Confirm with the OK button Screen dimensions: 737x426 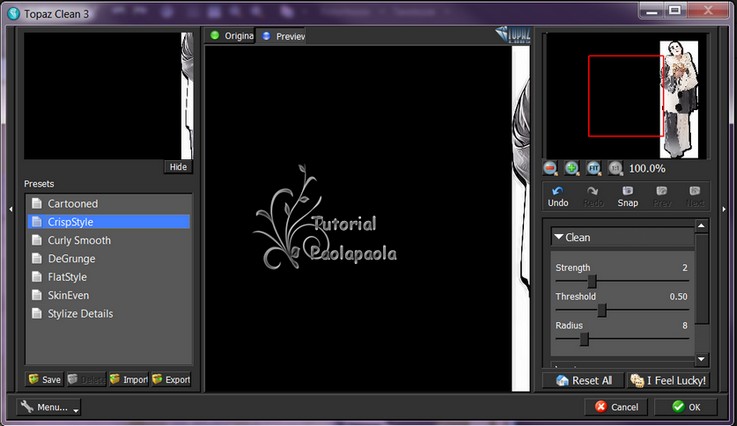click(x=686, y=407)
